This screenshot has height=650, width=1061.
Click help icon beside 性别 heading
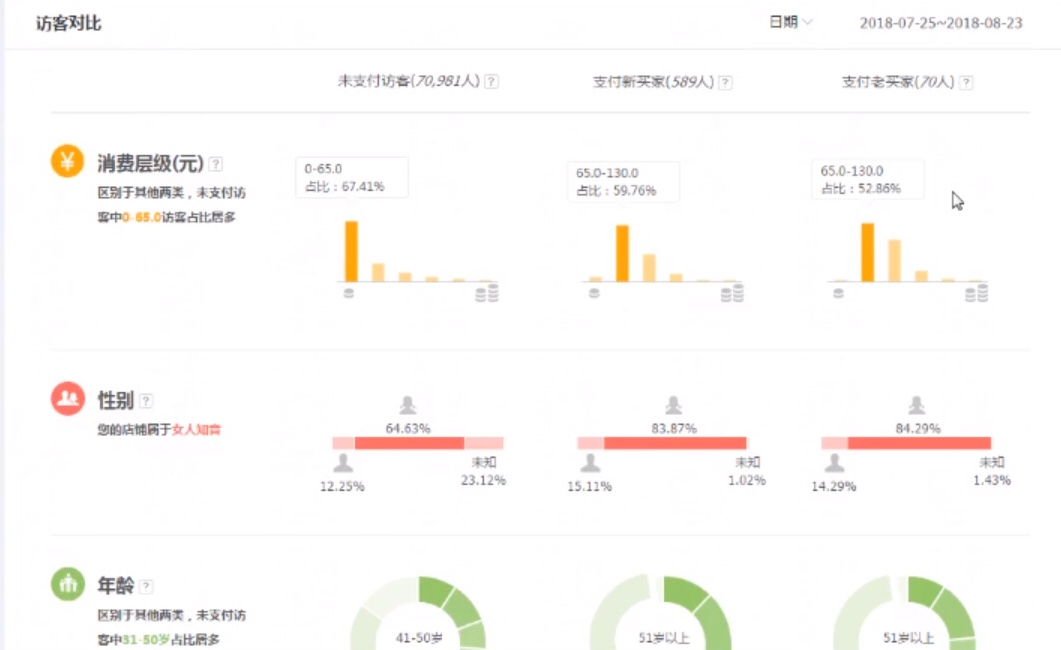tap(146, 401)
